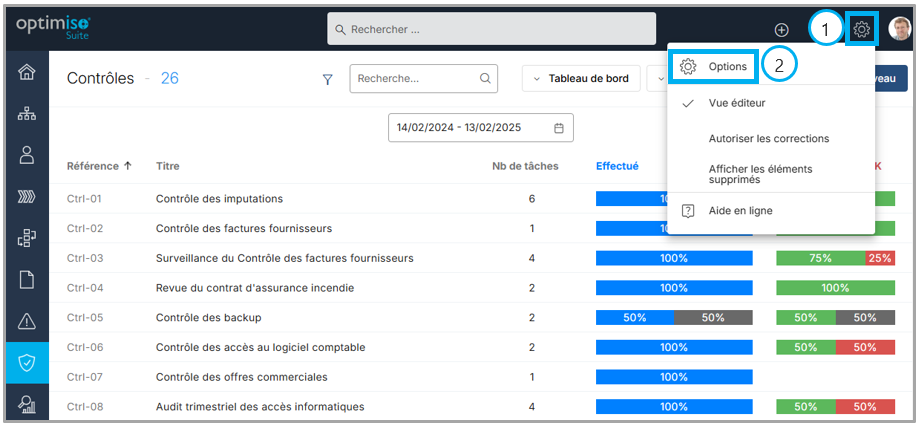This screenshot has height=424, width=919.
Task: Open the organization chart sidebar icon
Action: [x=27, y=114]
